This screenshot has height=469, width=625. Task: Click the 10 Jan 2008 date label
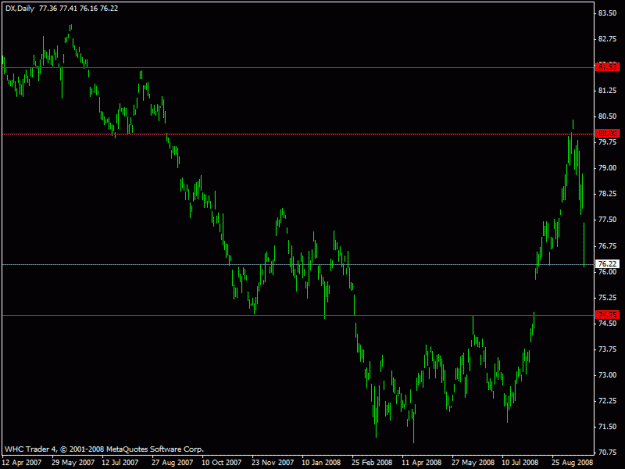click(321, 463)
